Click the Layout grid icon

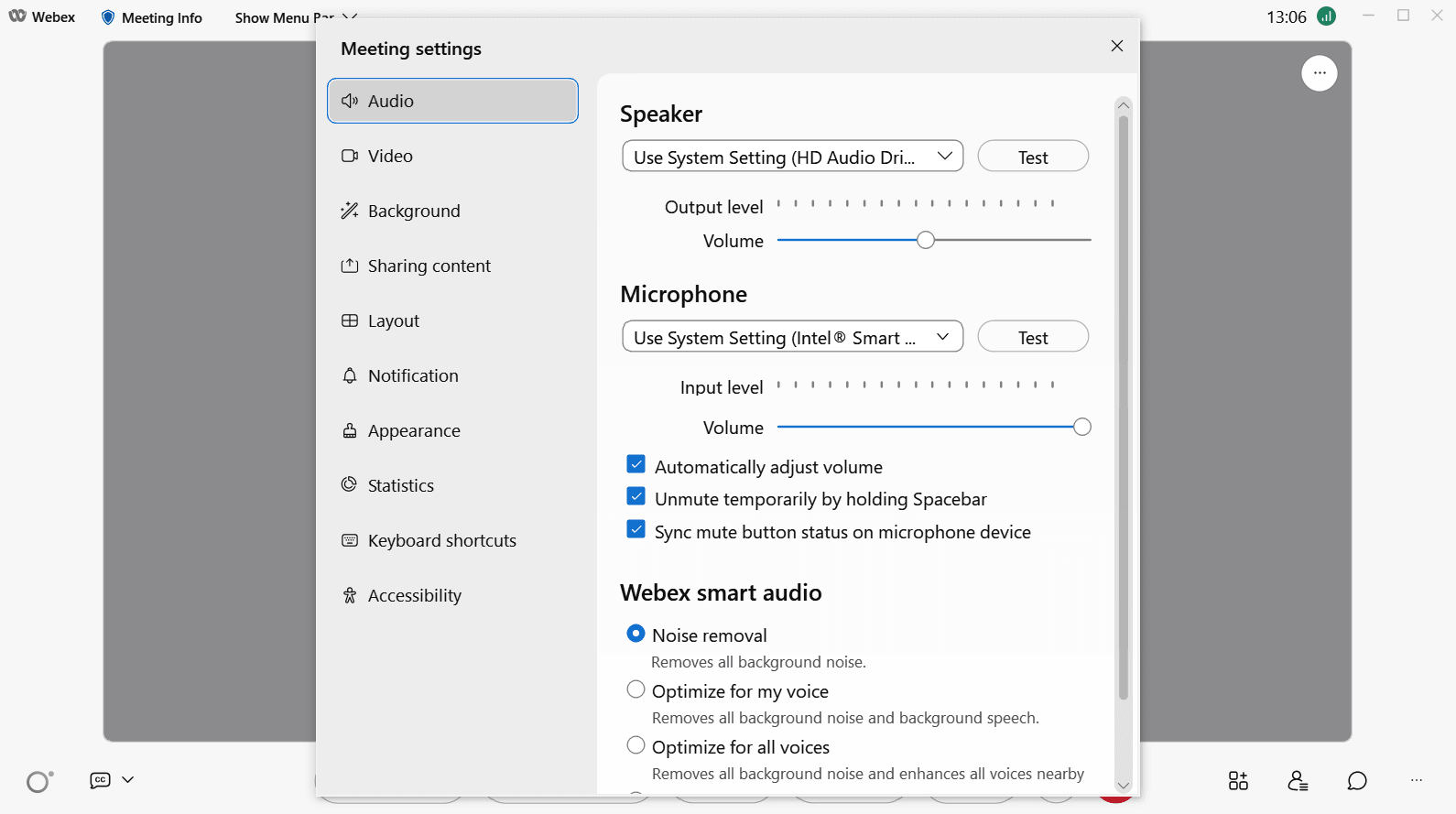coord(350,320)
